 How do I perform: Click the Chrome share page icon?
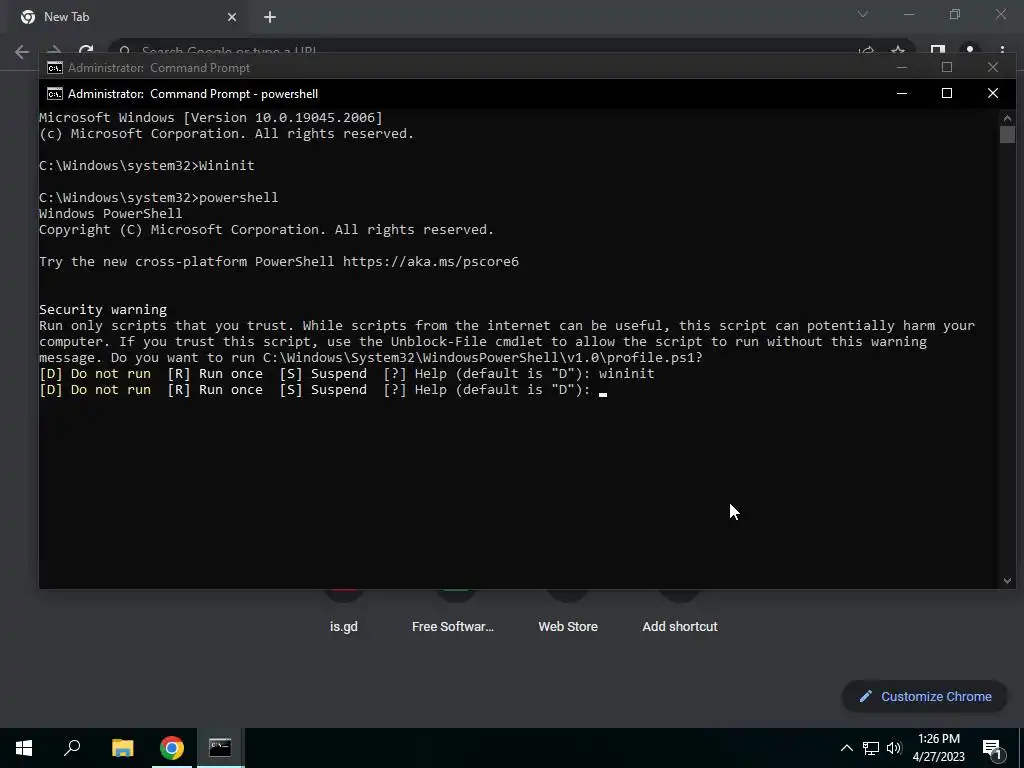[x=867, y=51]
